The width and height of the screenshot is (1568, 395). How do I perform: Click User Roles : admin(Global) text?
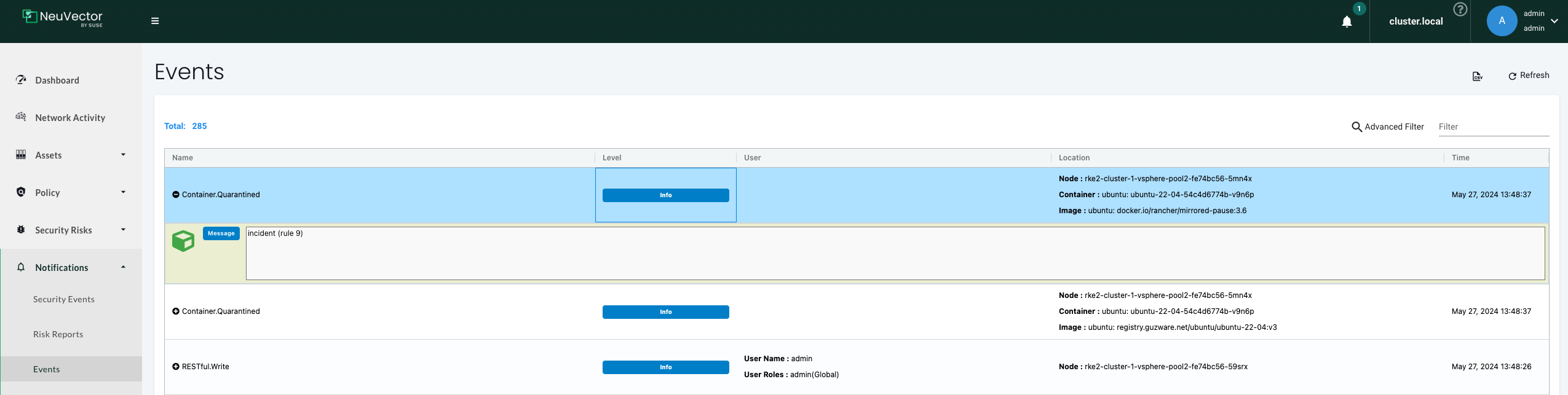pos(791,375)
